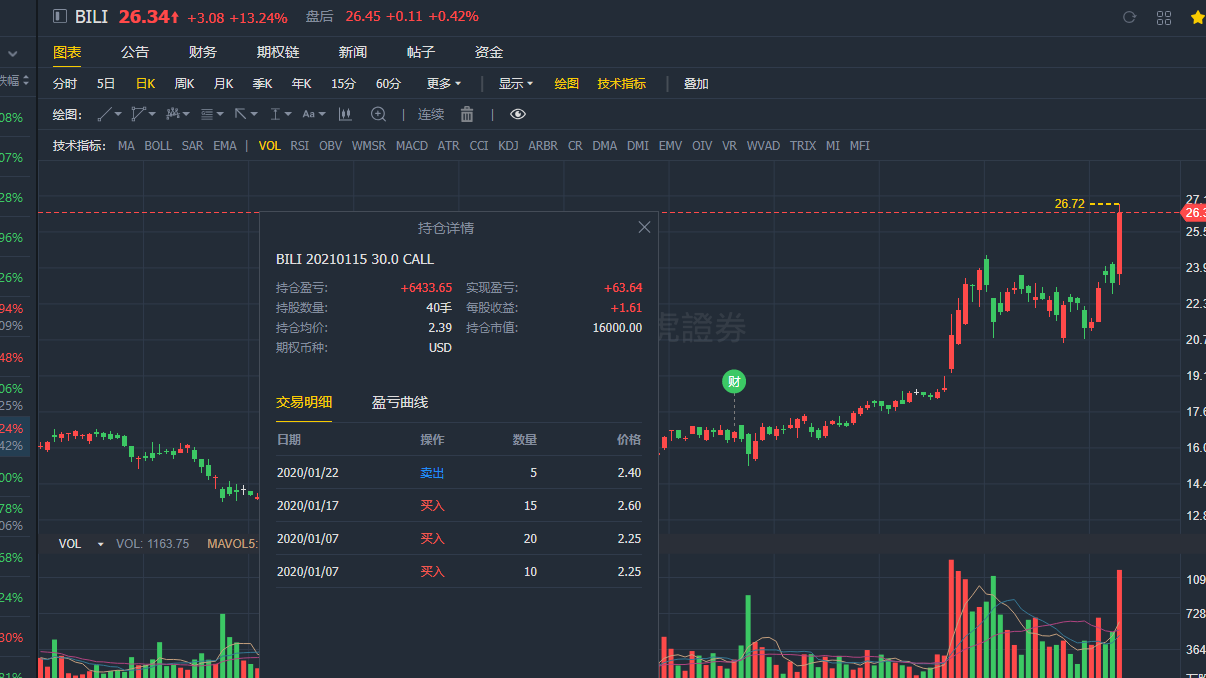
Task: Open dropdown arrow beside line tool
Action: [x=118, y=115]
